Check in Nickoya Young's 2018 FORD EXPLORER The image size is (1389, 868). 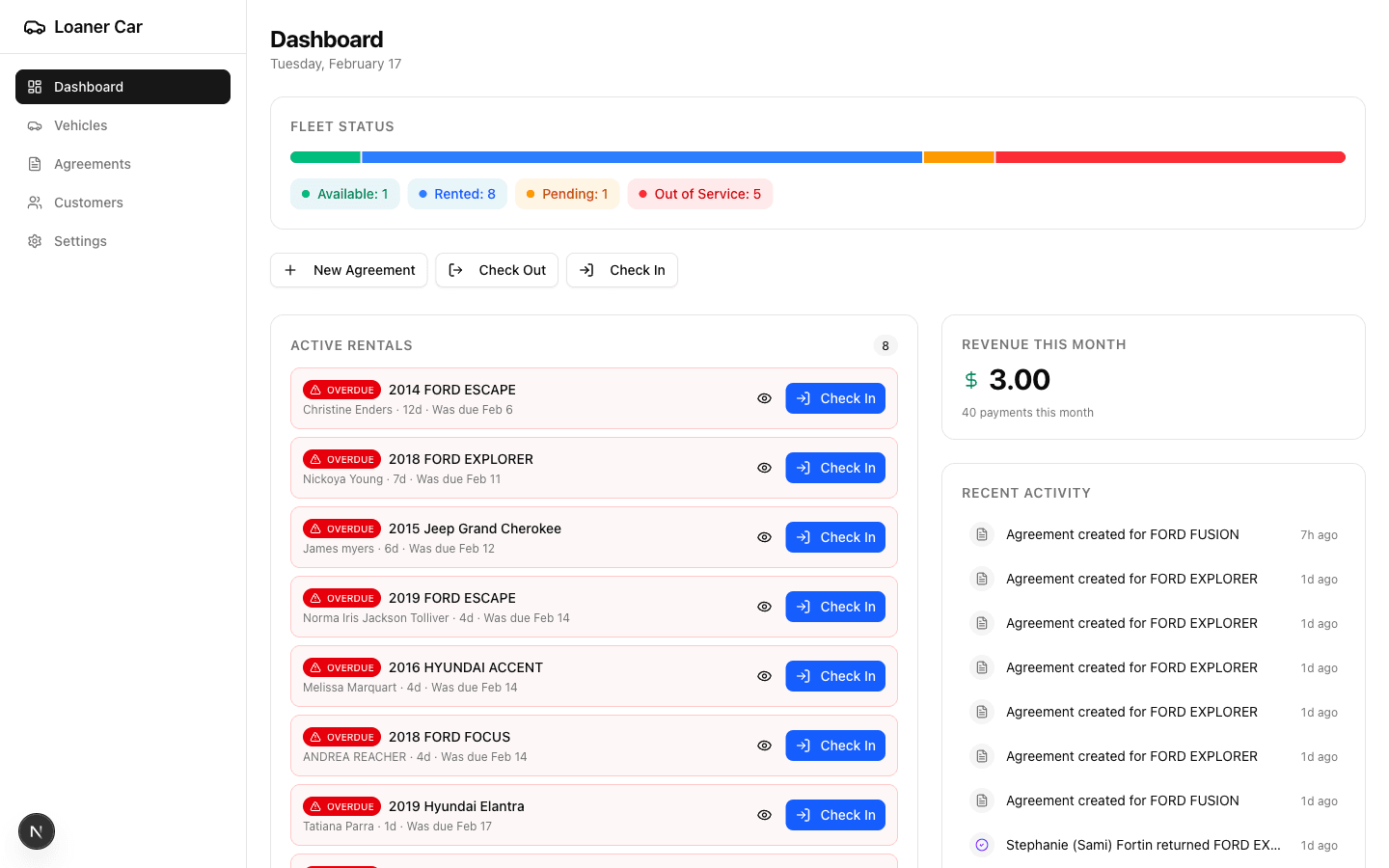(835, 468)
